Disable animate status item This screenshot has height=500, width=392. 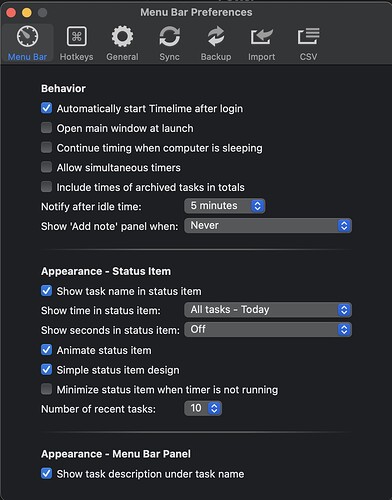(x=46, y=350)
